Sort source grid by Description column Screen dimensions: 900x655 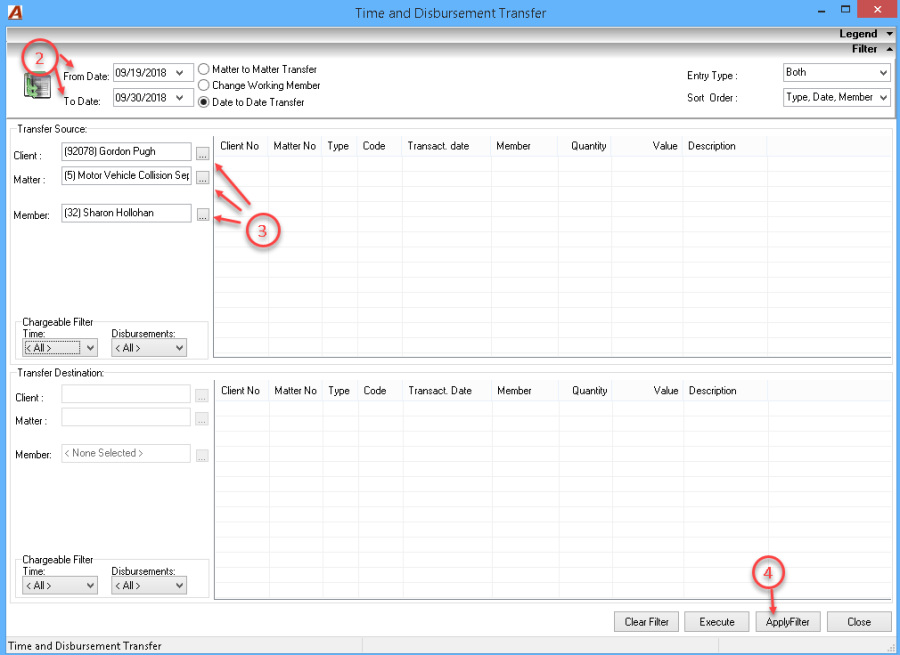[725, 146]
